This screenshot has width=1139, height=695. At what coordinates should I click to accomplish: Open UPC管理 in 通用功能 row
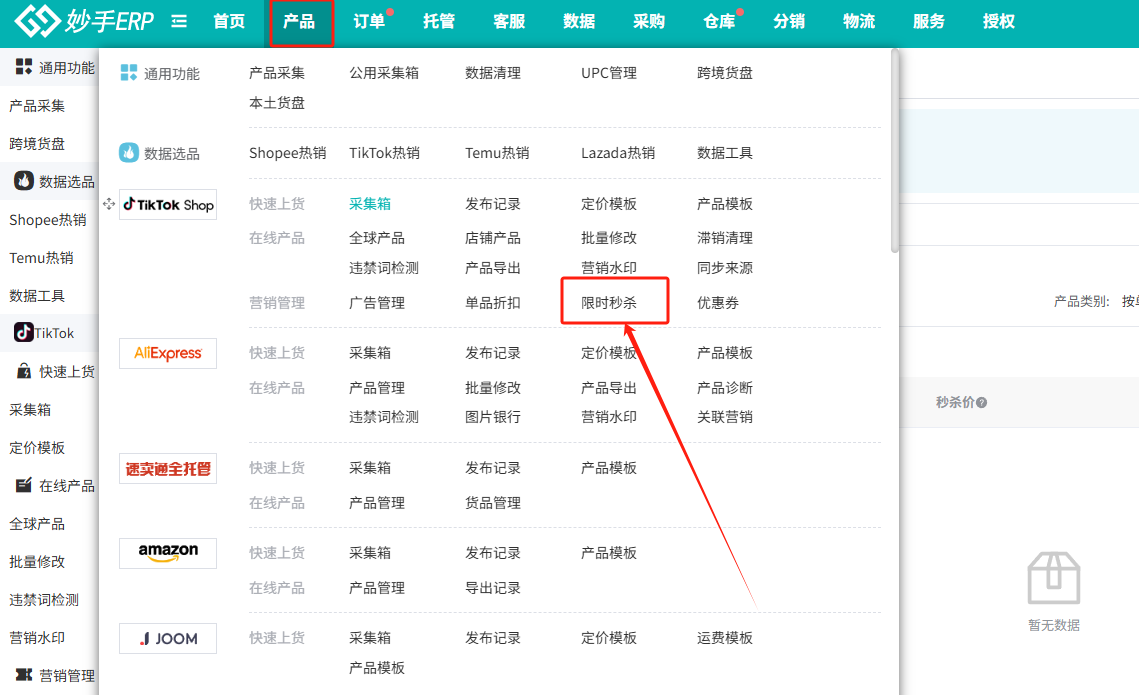[609, 73]
